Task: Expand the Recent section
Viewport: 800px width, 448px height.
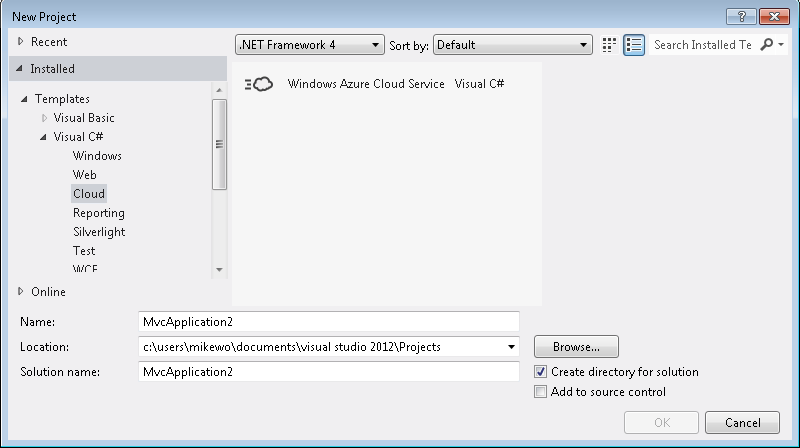Action: [x=20, y=41]
